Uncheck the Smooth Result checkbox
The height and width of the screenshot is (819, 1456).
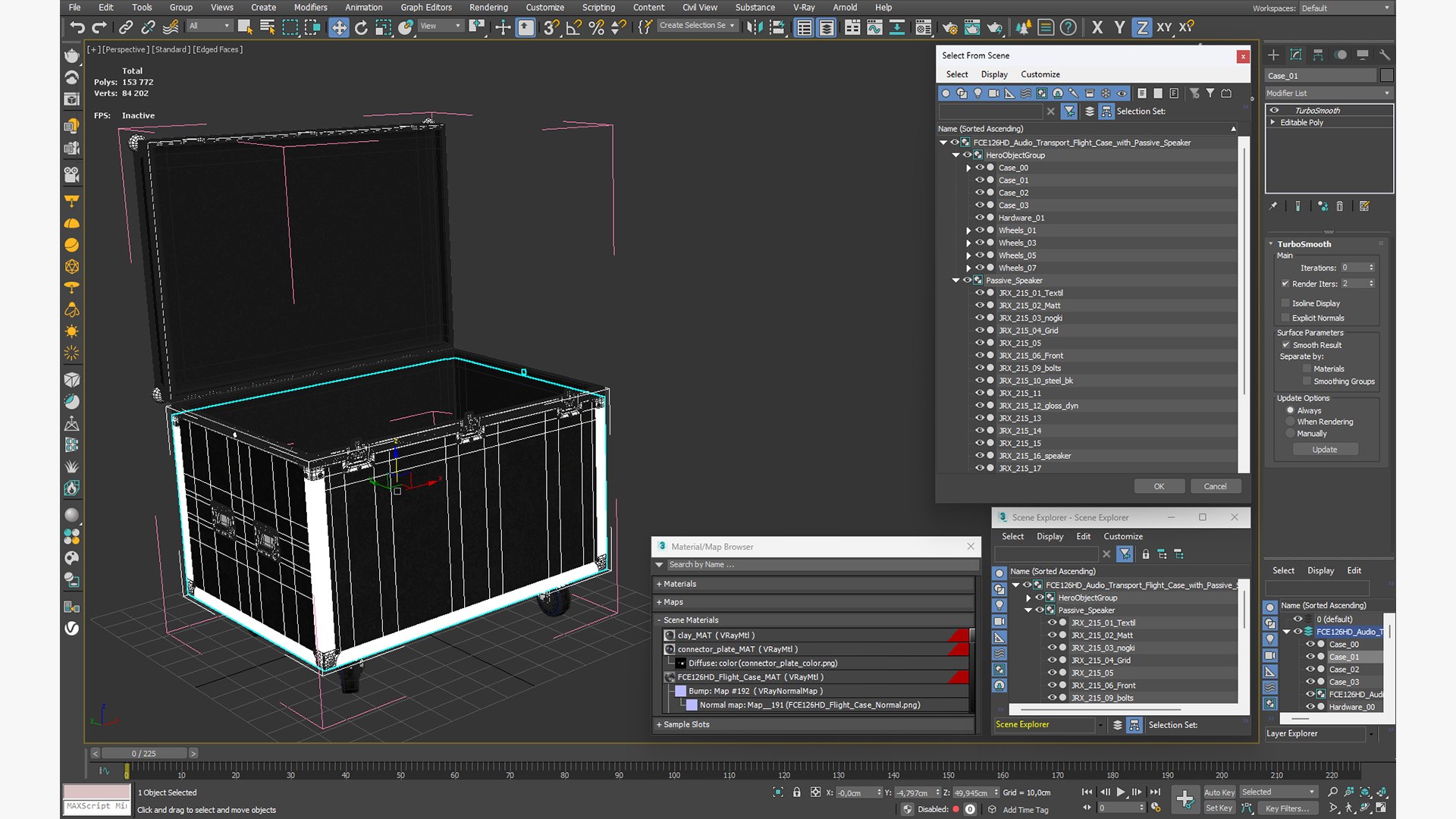[x=1285, y=345]
